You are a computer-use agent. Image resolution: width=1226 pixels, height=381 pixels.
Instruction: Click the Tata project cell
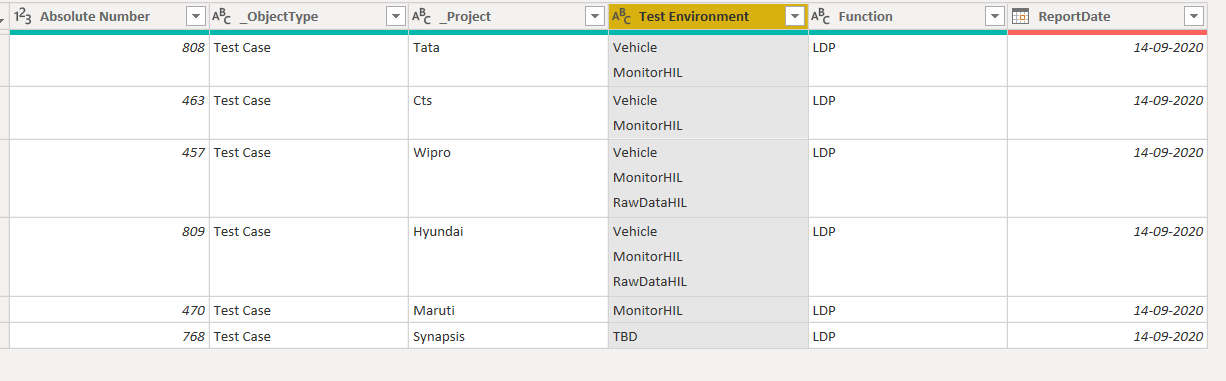[508, 60]
